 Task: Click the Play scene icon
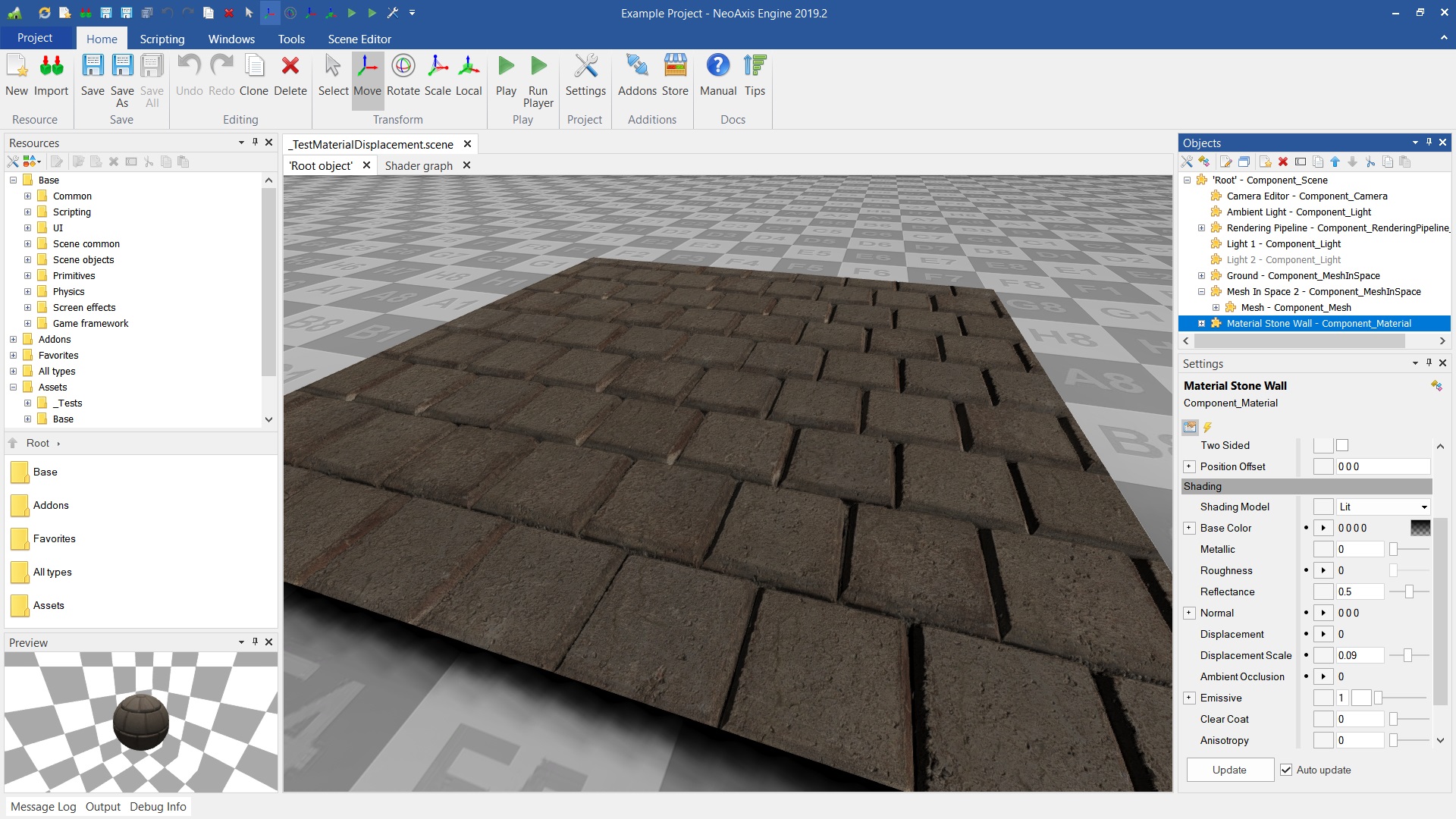pos(506,67)
